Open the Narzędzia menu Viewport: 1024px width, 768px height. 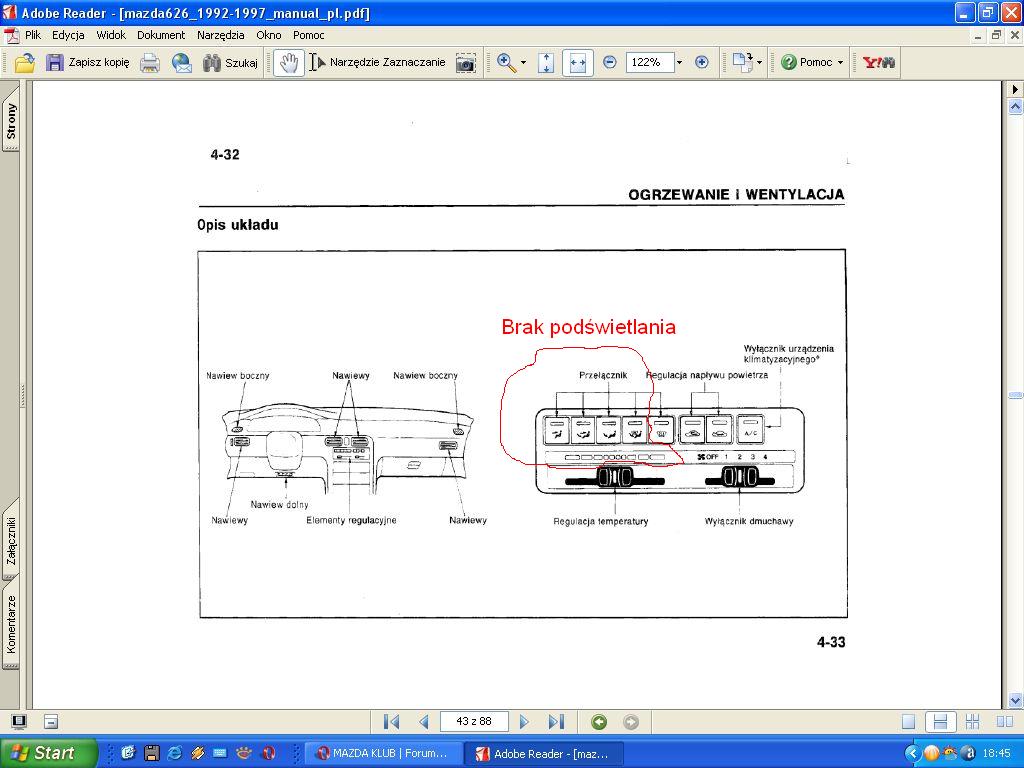pos(220,35)
